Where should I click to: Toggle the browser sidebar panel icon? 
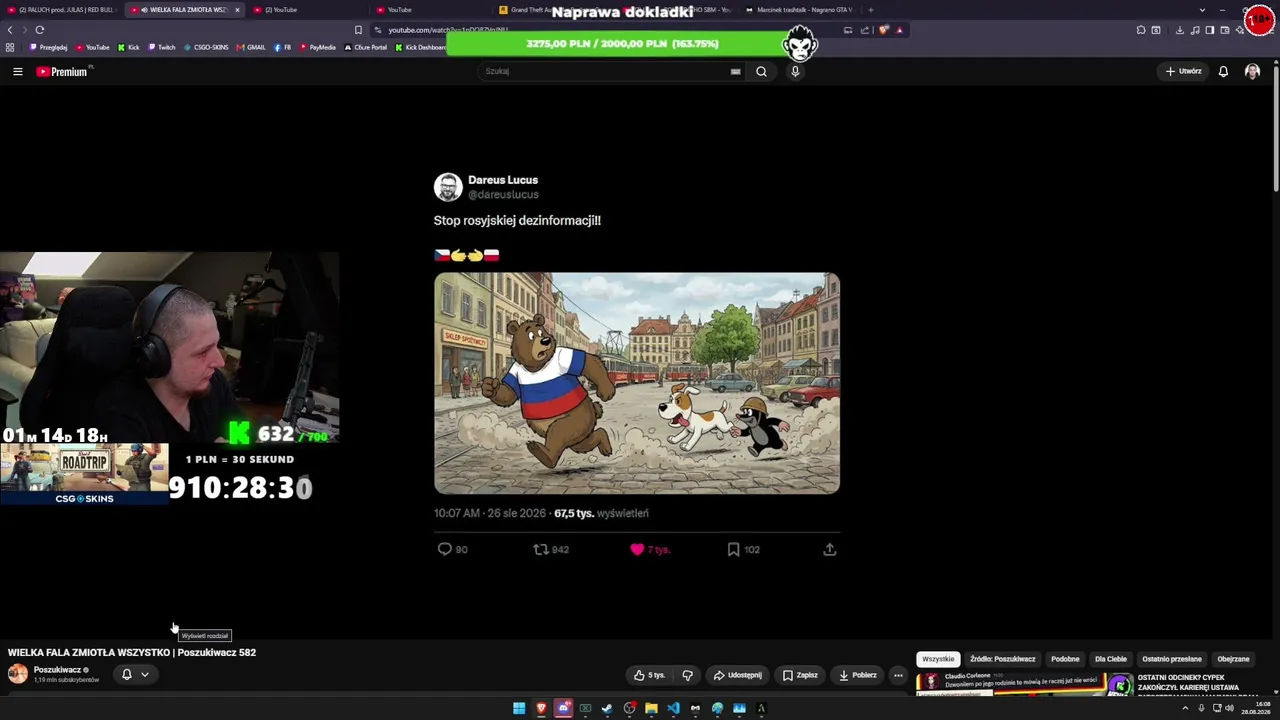tap(1210, 30)
